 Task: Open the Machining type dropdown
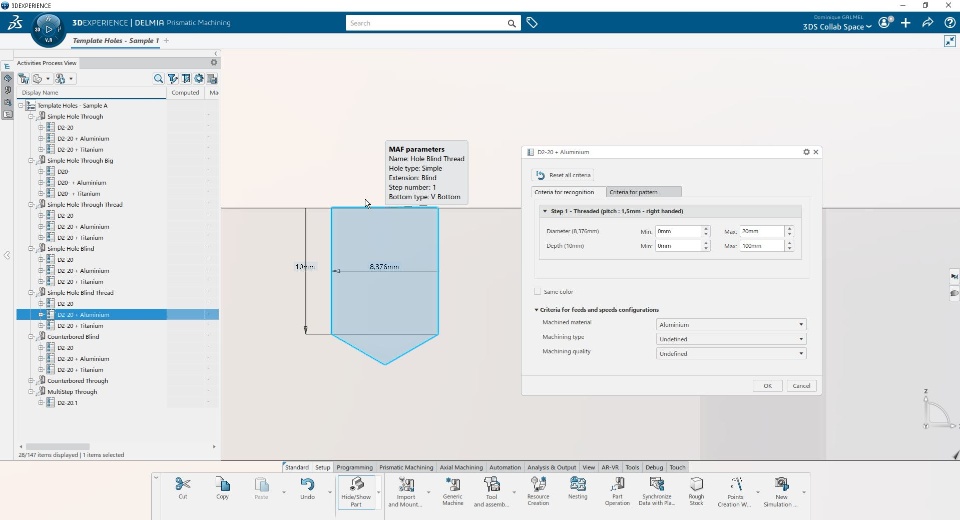tap(731, 339)
